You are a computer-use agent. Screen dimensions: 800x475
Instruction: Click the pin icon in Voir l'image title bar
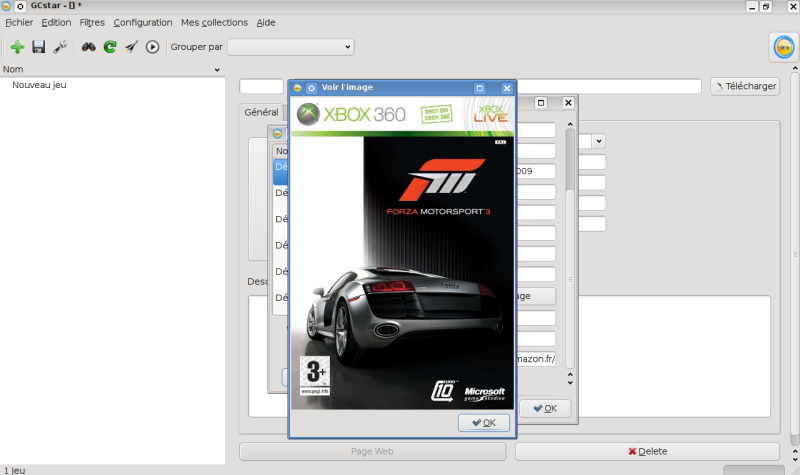(311, 88)
